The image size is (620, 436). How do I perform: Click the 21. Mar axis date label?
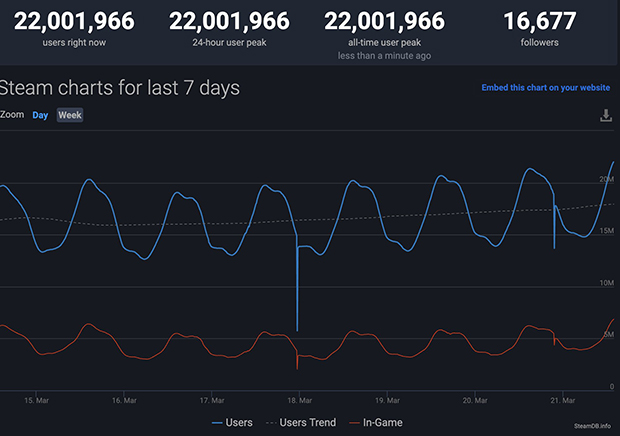[x=563, y=400]
